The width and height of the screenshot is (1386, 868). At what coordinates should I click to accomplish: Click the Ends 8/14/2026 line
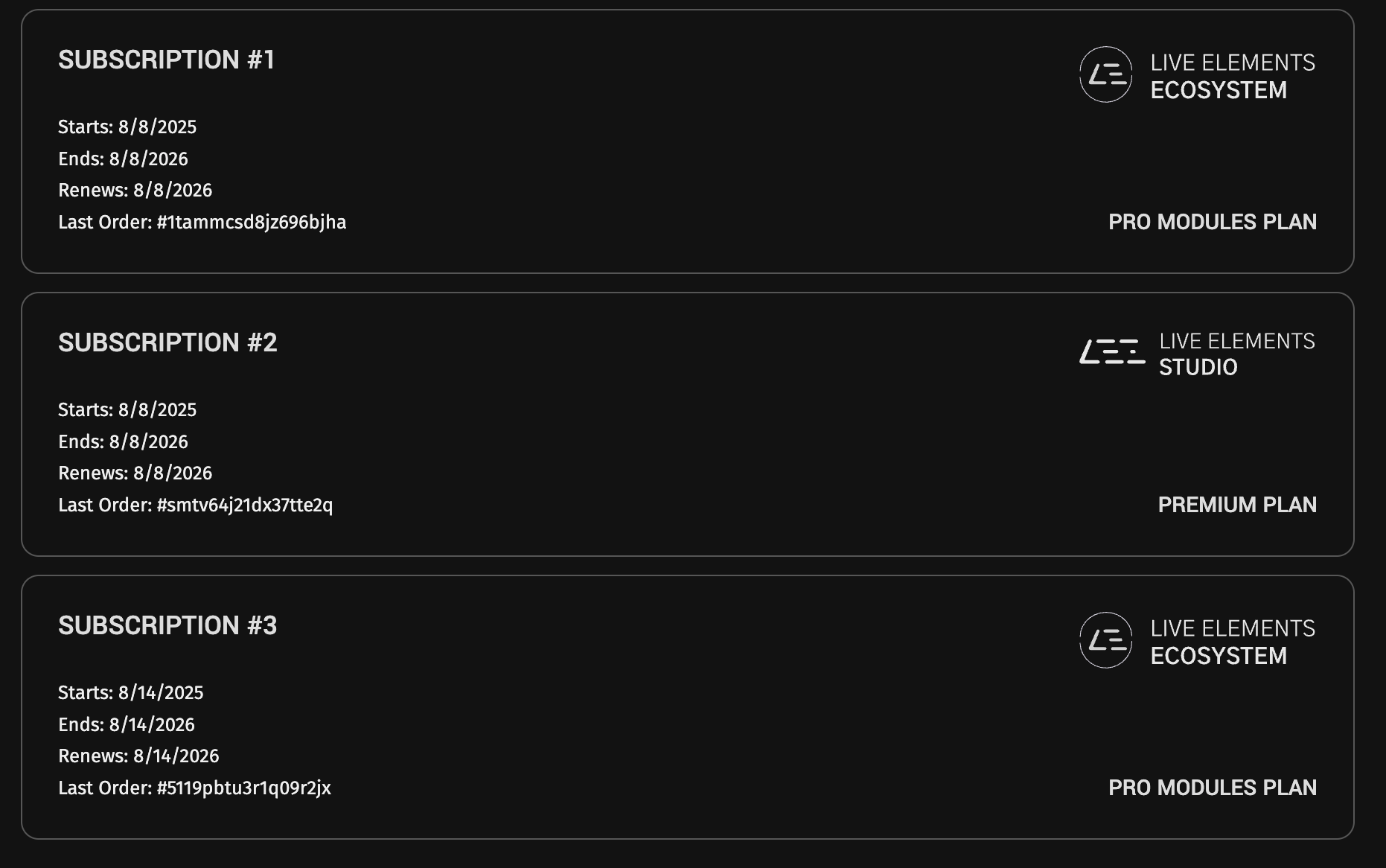pyautogui.click(x=127, y=724)
